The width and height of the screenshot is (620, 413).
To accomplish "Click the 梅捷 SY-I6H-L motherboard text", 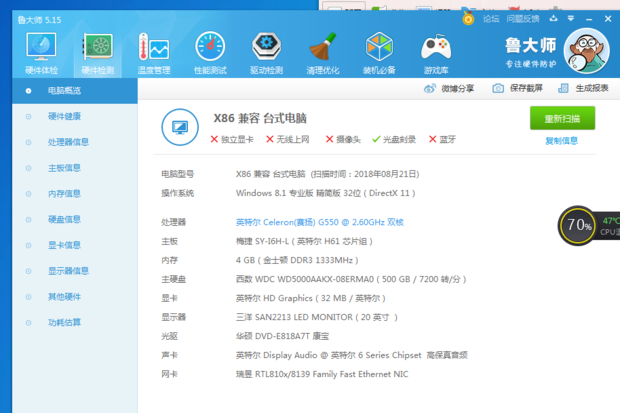I will pyautogui.click(x=304, y=241).
